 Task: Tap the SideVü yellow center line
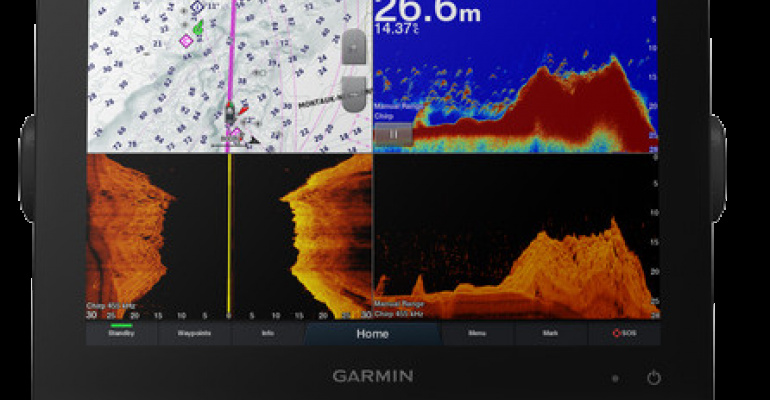click(229, 236)
